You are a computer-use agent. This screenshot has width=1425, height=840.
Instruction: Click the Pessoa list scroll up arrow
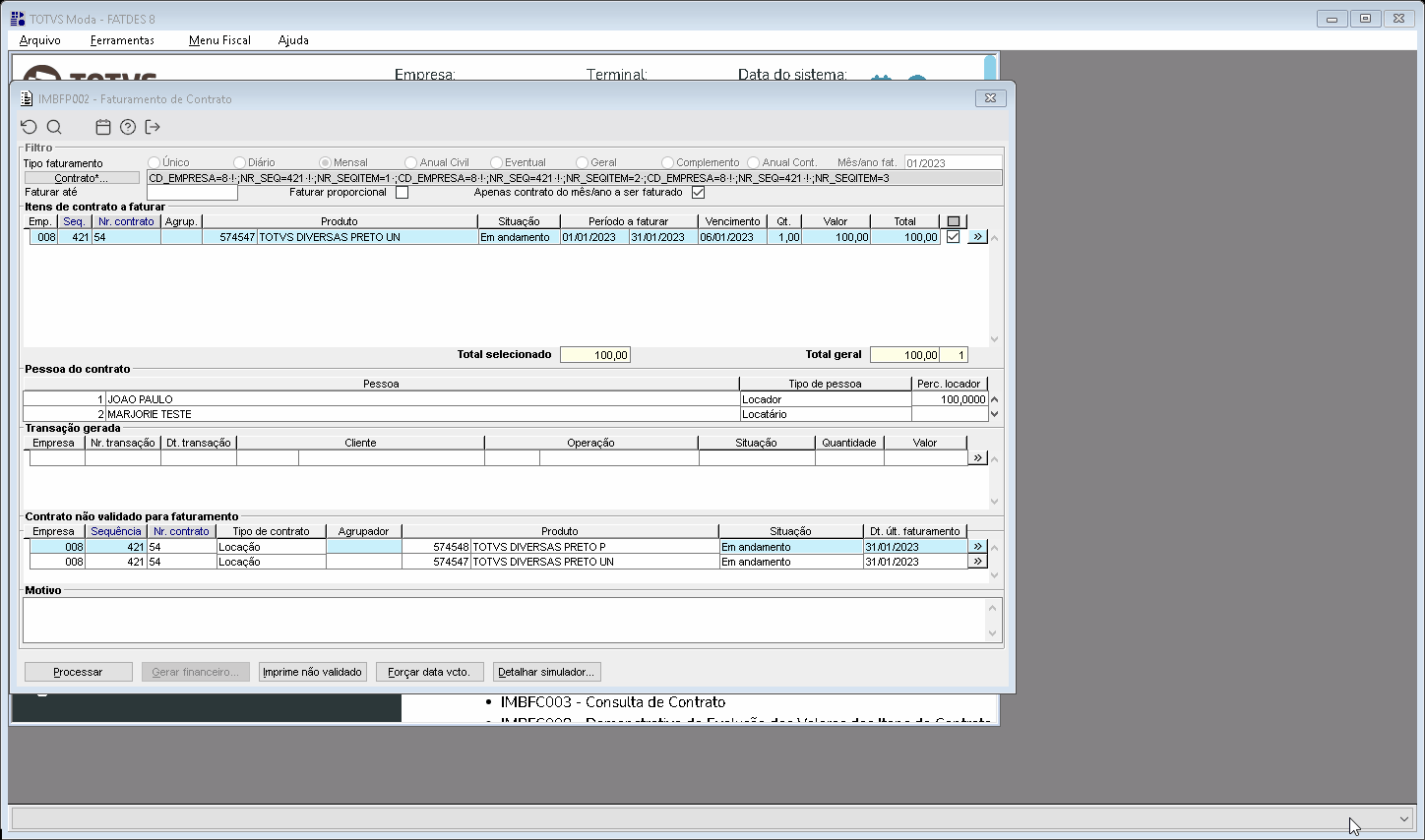[x=995, y=399]
